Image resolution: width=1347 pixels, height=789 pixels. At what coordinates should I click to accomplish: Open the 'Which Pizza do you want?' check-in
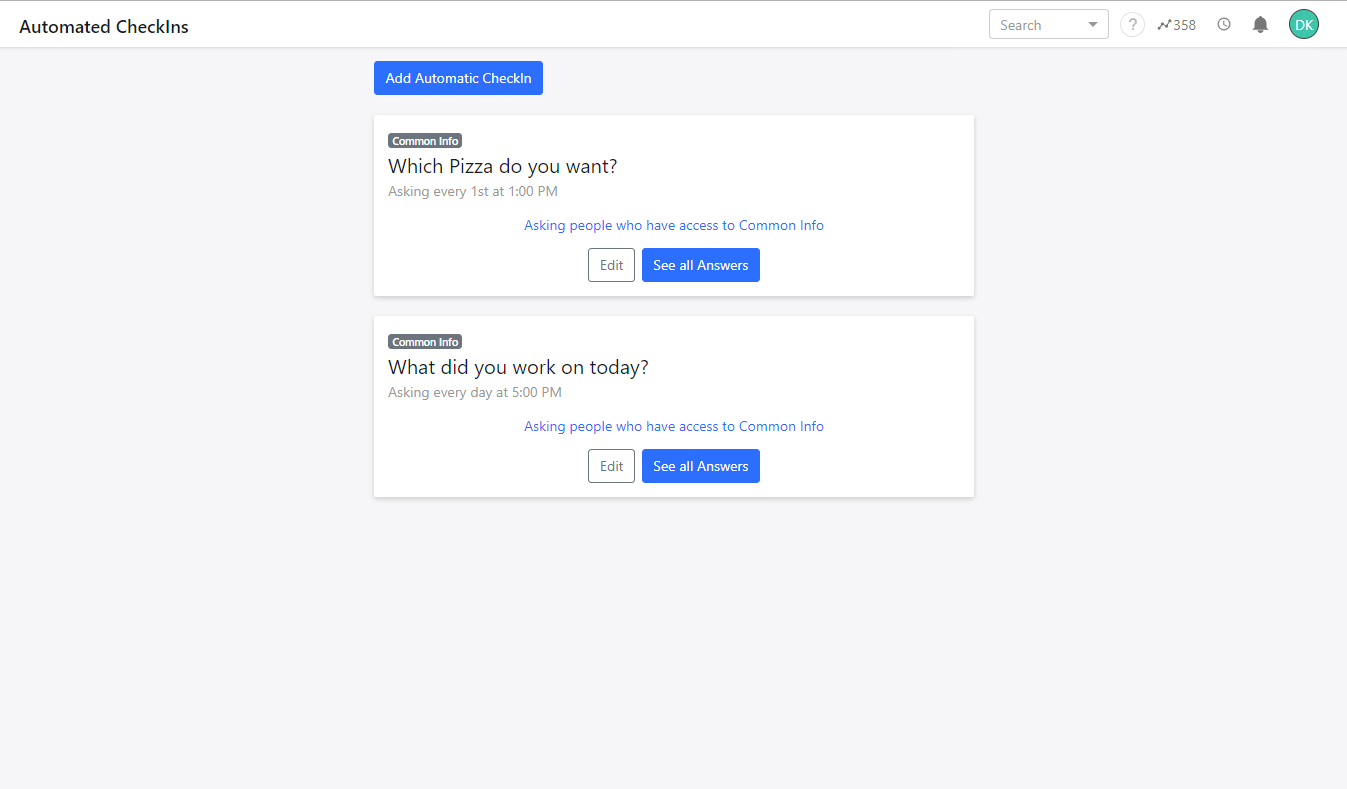[x=503, y=166]
